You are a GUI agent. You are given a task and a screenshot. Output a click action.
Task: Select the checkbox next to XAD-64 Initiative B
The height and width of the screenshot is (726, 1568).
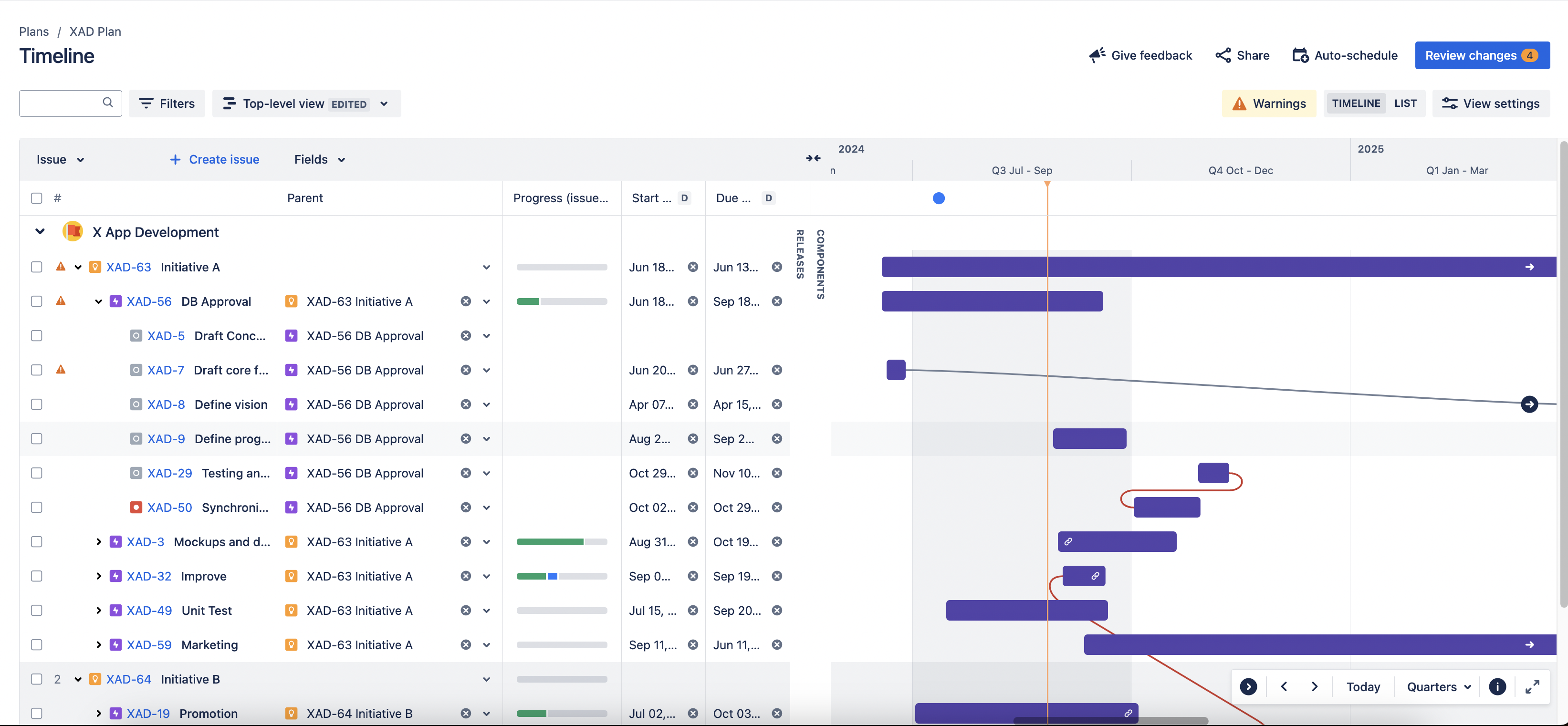coord(37,679)
